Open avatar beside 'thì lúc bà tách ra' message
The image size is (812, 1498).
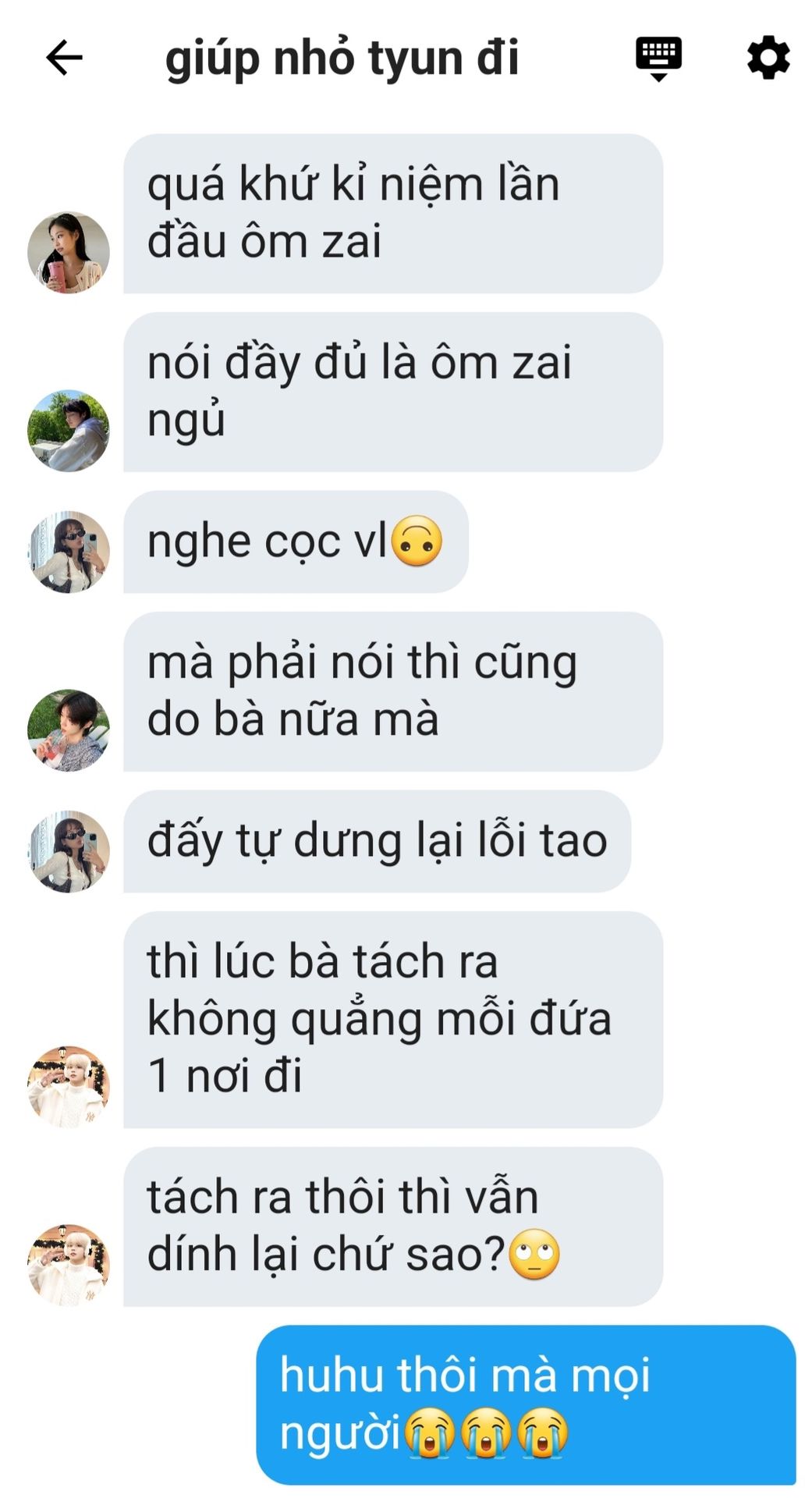pyautogui.click(x=69, y=1087)
